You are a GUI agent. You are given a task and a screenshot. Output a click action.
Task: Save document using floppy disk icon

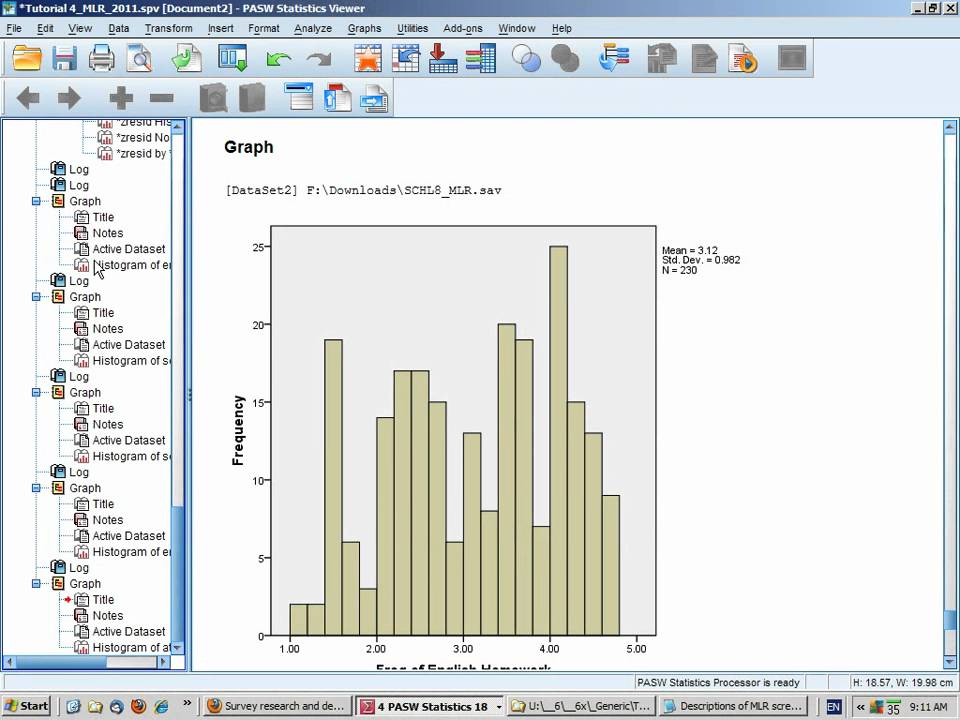point(64,59)
